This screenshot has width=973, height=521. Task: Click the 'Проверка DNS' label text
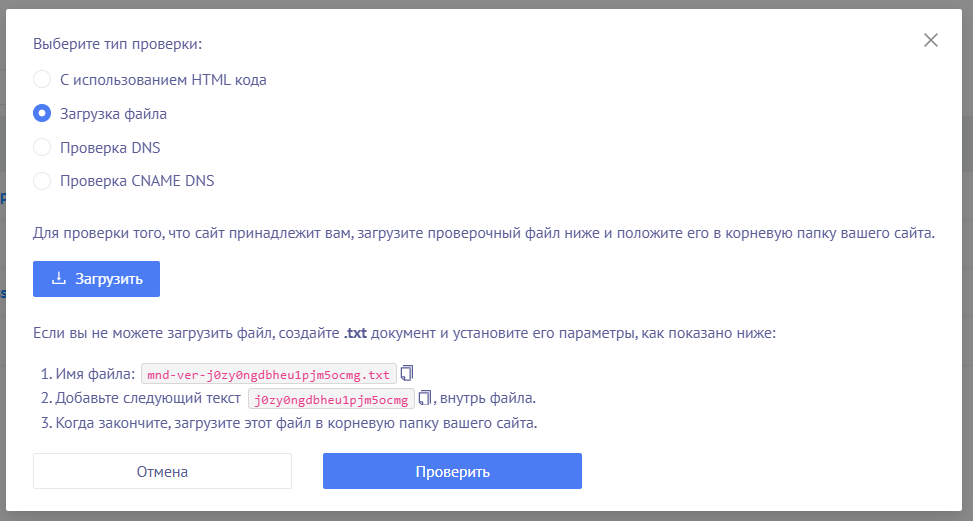pos(110,147)
